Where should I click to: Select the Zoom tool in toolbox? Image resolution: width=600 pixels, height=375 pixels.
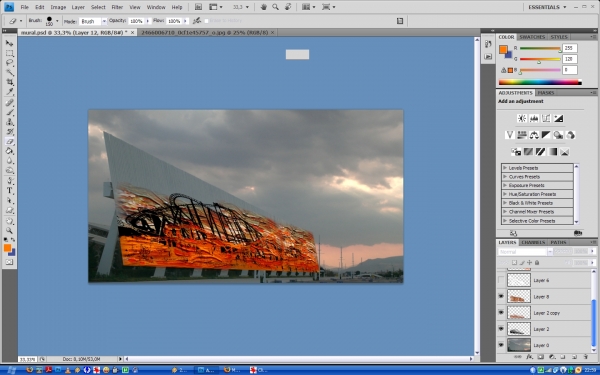coord(9,231)
